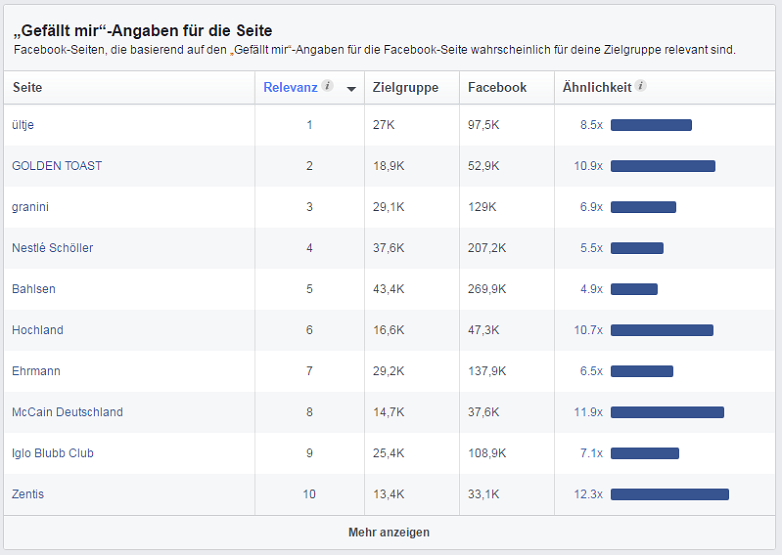Open the Iglo Blubb Club link
This screenshot has height=555, width=782.
click(53, 453)
